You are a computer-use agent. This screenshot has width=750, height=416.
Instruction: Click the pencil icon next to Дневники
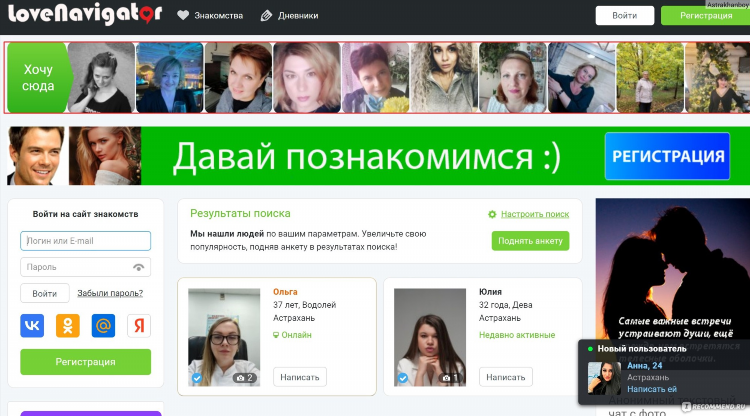(266, 16)
